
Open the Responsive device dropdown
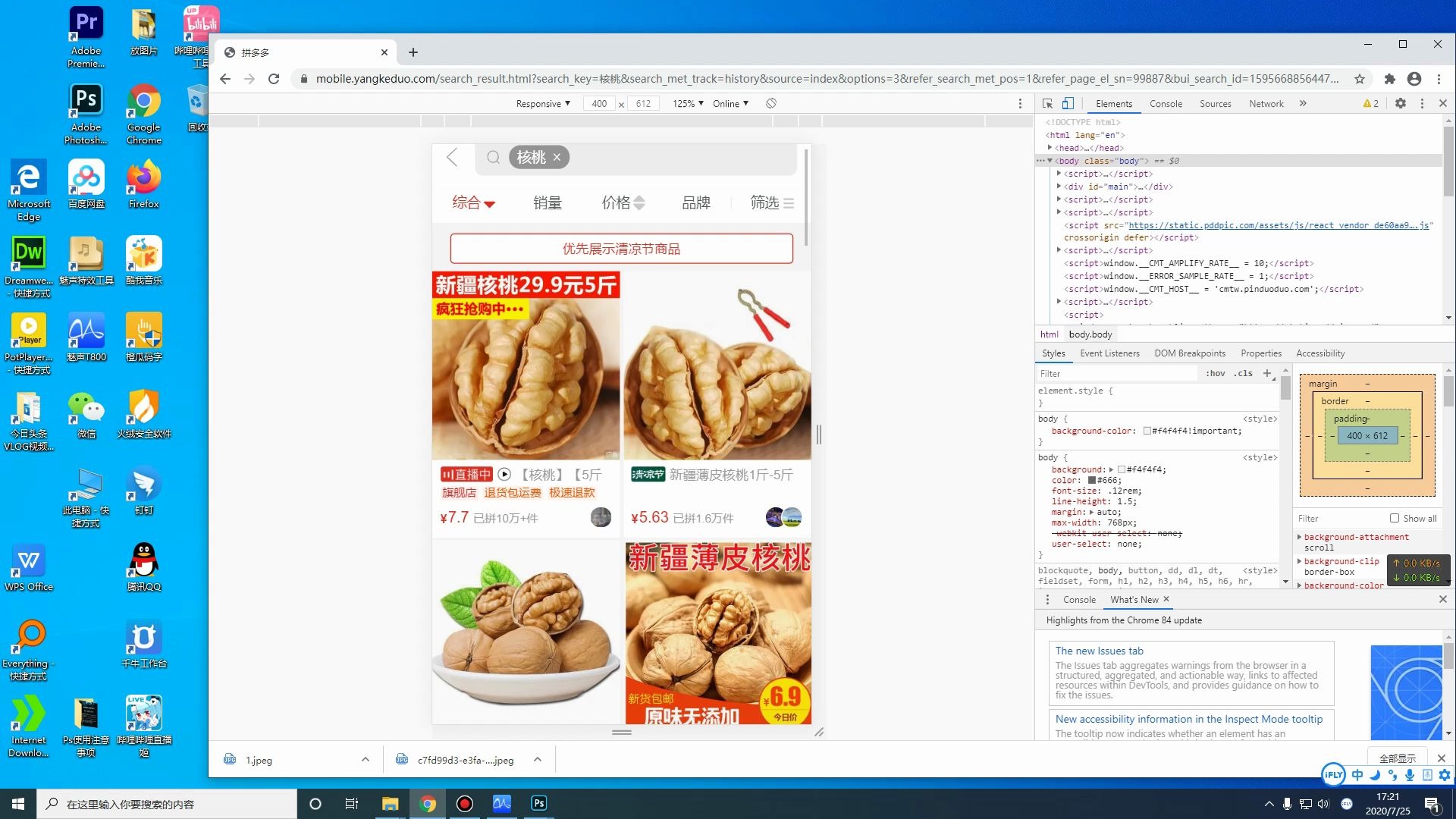pyautogui.click(x=542, y=104)
